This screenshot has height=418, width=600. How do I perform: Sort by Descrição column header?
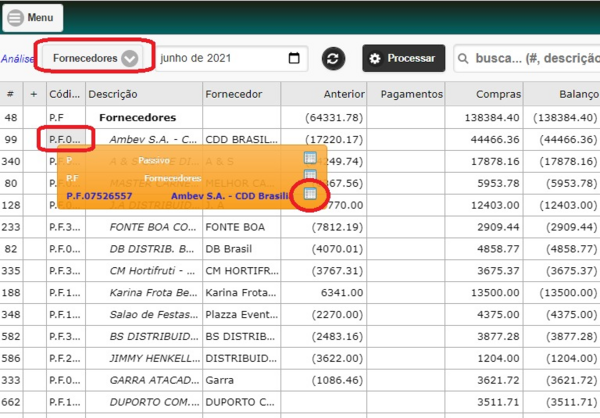(144, 94)
